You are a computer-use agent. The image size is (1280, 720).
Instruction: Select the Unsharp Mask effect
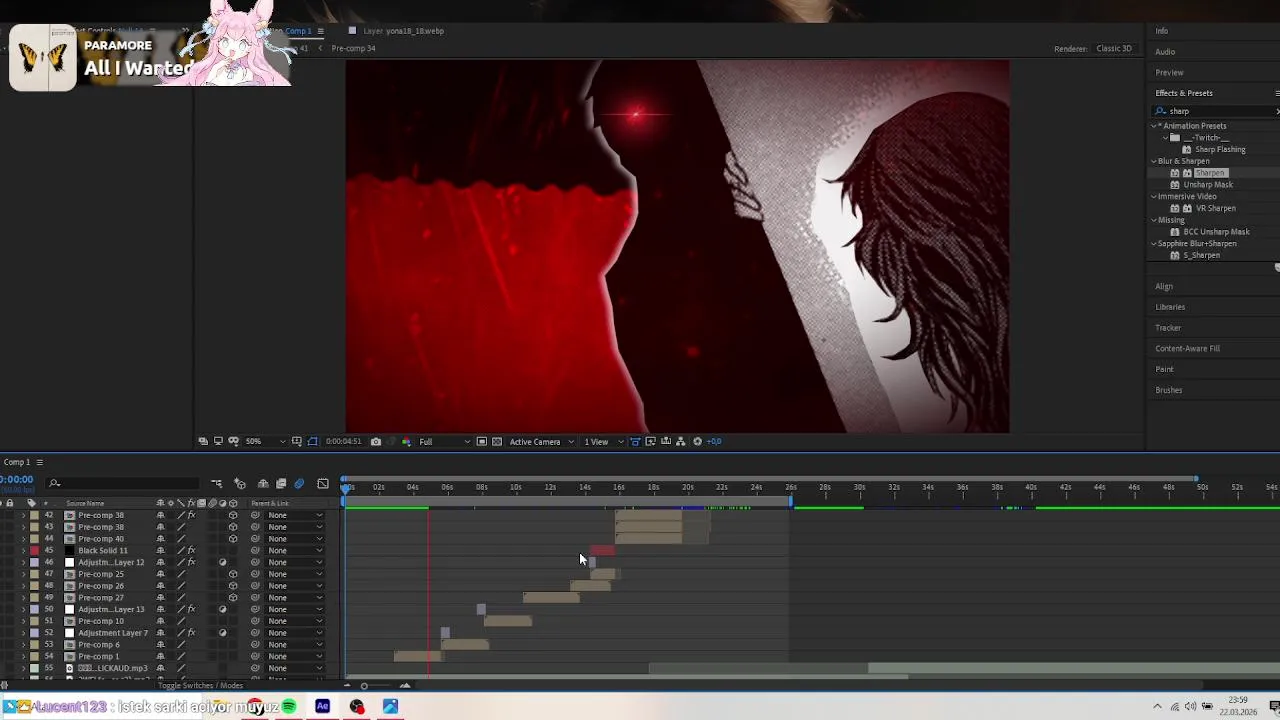(x=1208, y=185)
